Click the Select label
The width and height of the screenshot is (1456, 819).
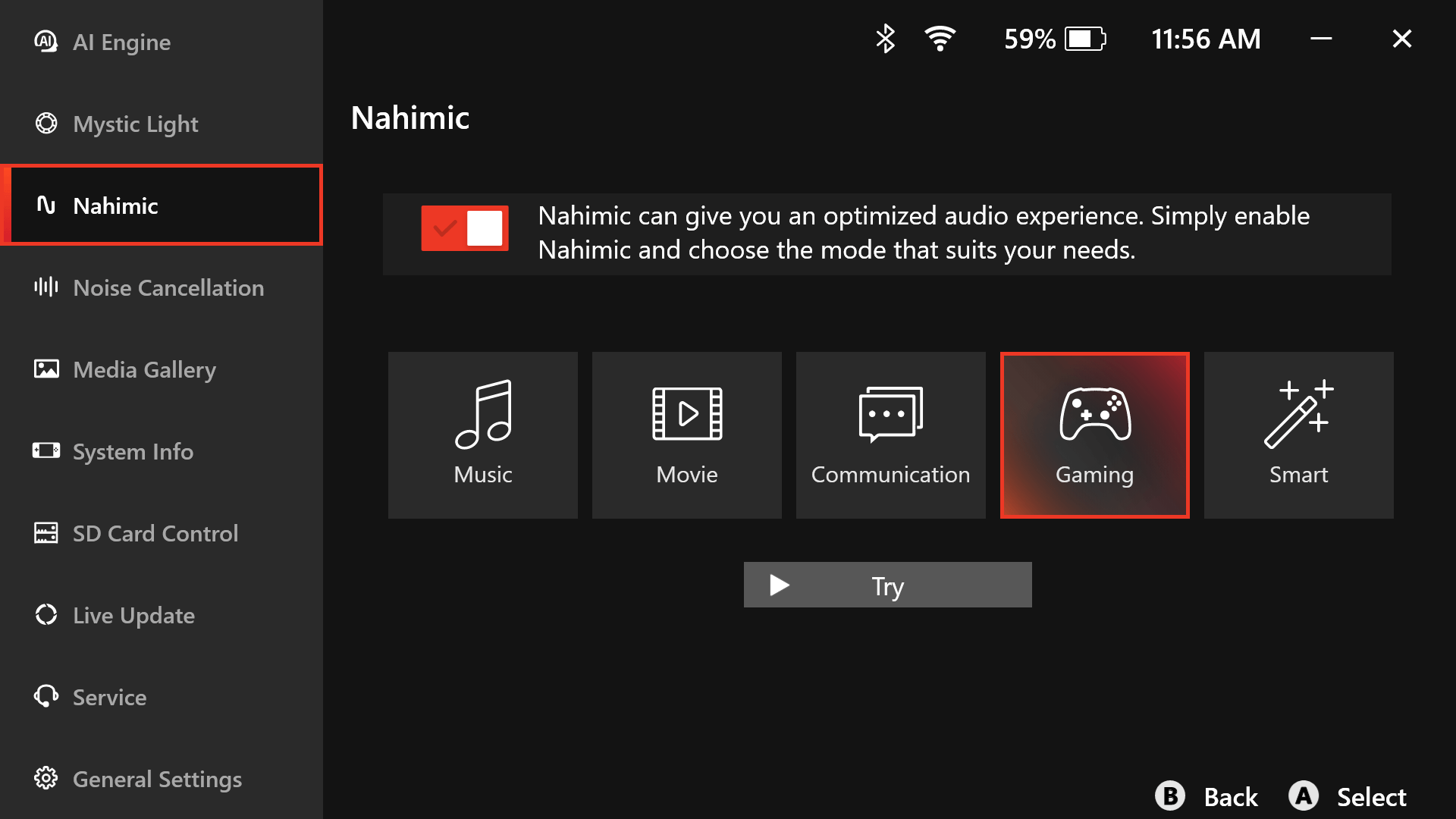pyautogui.click(x=1371, y=797)
